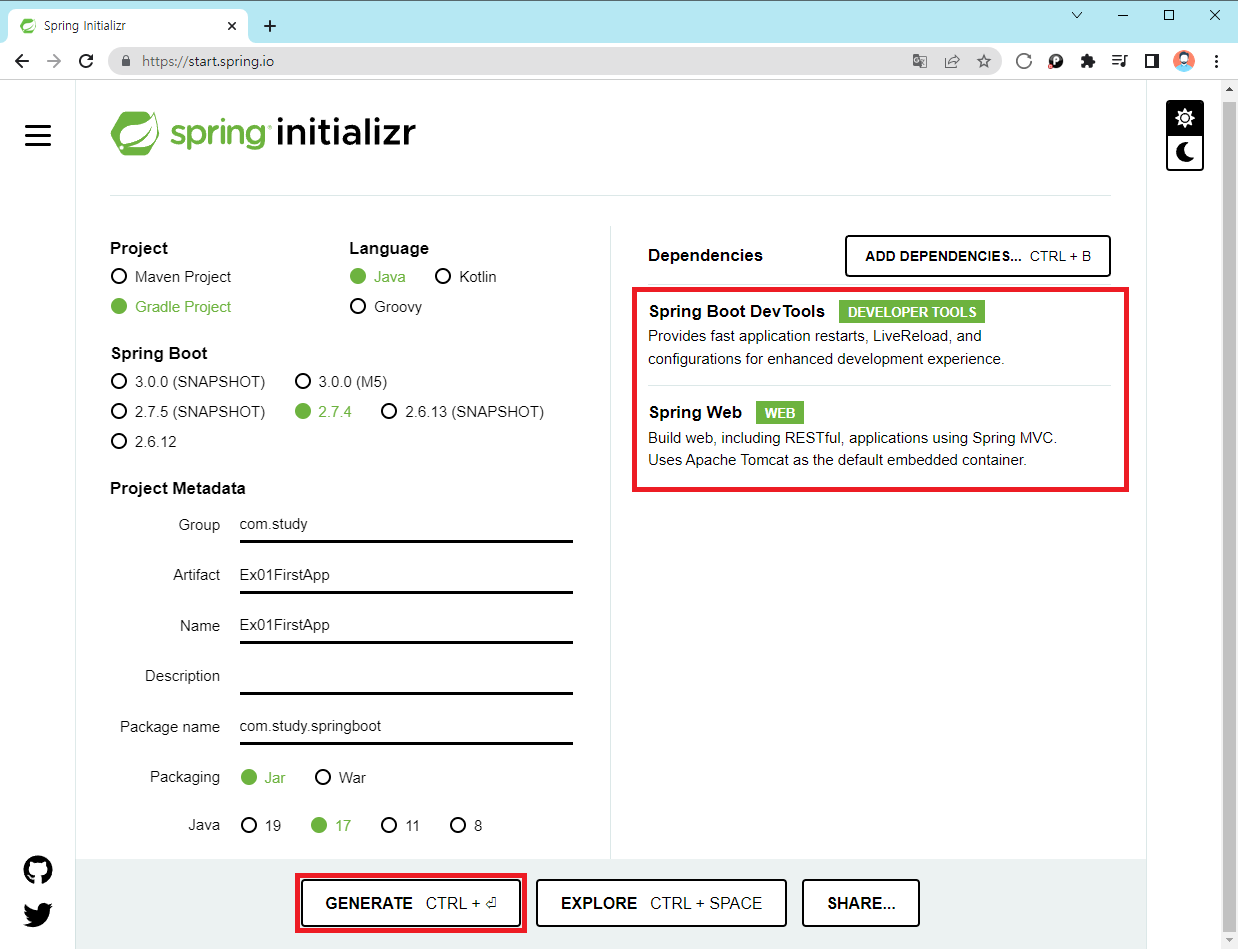The height and width of the screenshot is (949, 1238).
Task: Click ADD DEPENDENCIES... button
Action: 978,256
